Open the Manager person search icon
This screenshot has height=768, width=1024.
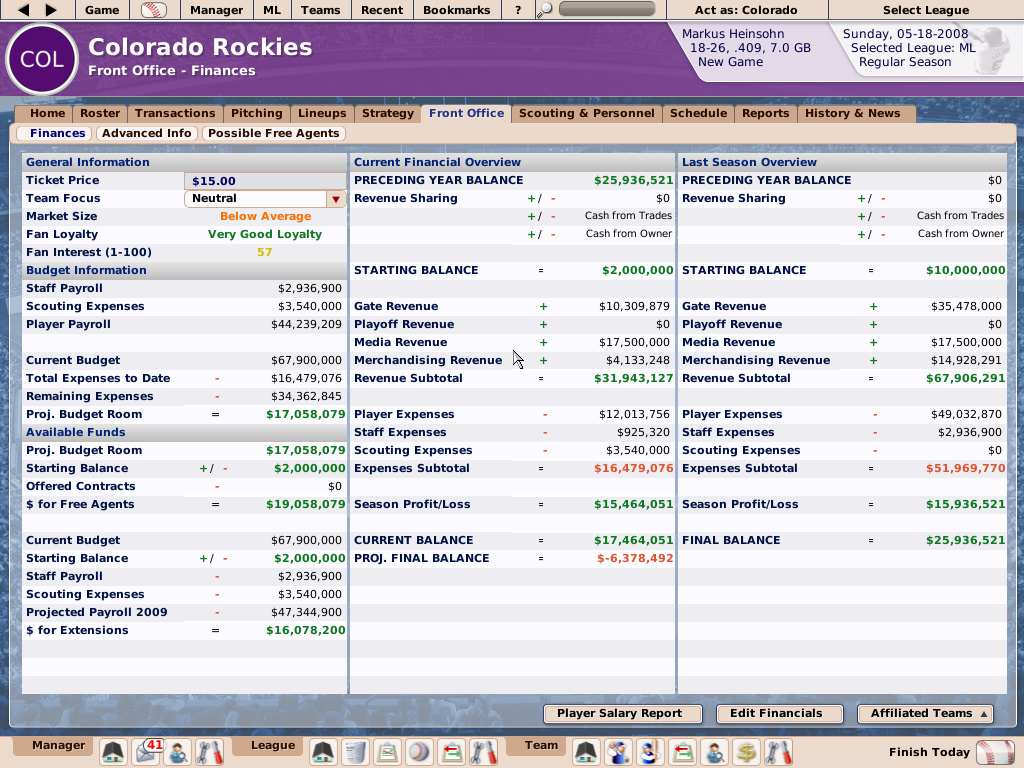click(x=178, y=752)
